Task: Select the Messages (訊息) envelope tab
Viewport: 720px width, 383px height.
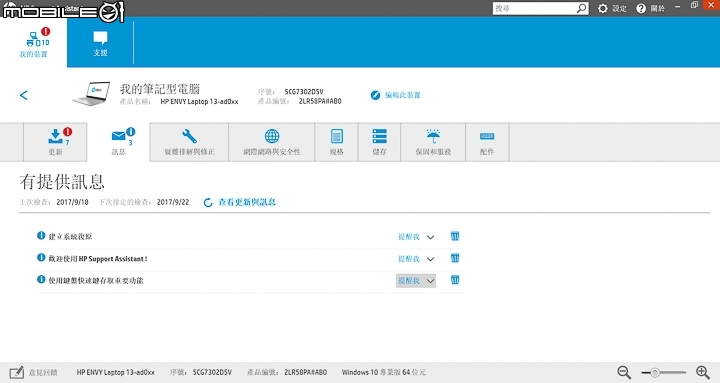Action: click(118, 142)
